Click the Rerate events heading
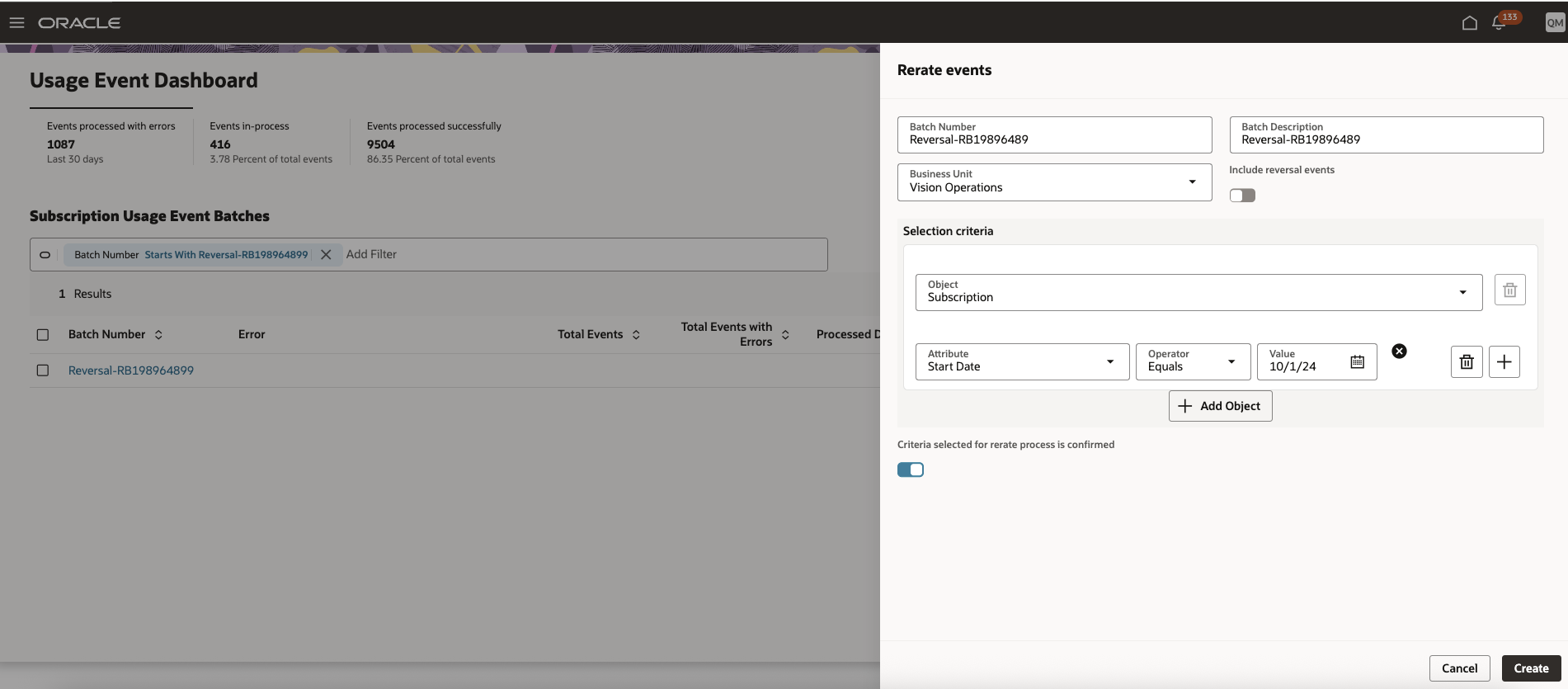This screenshot has width=1568, height=689. 944,70
